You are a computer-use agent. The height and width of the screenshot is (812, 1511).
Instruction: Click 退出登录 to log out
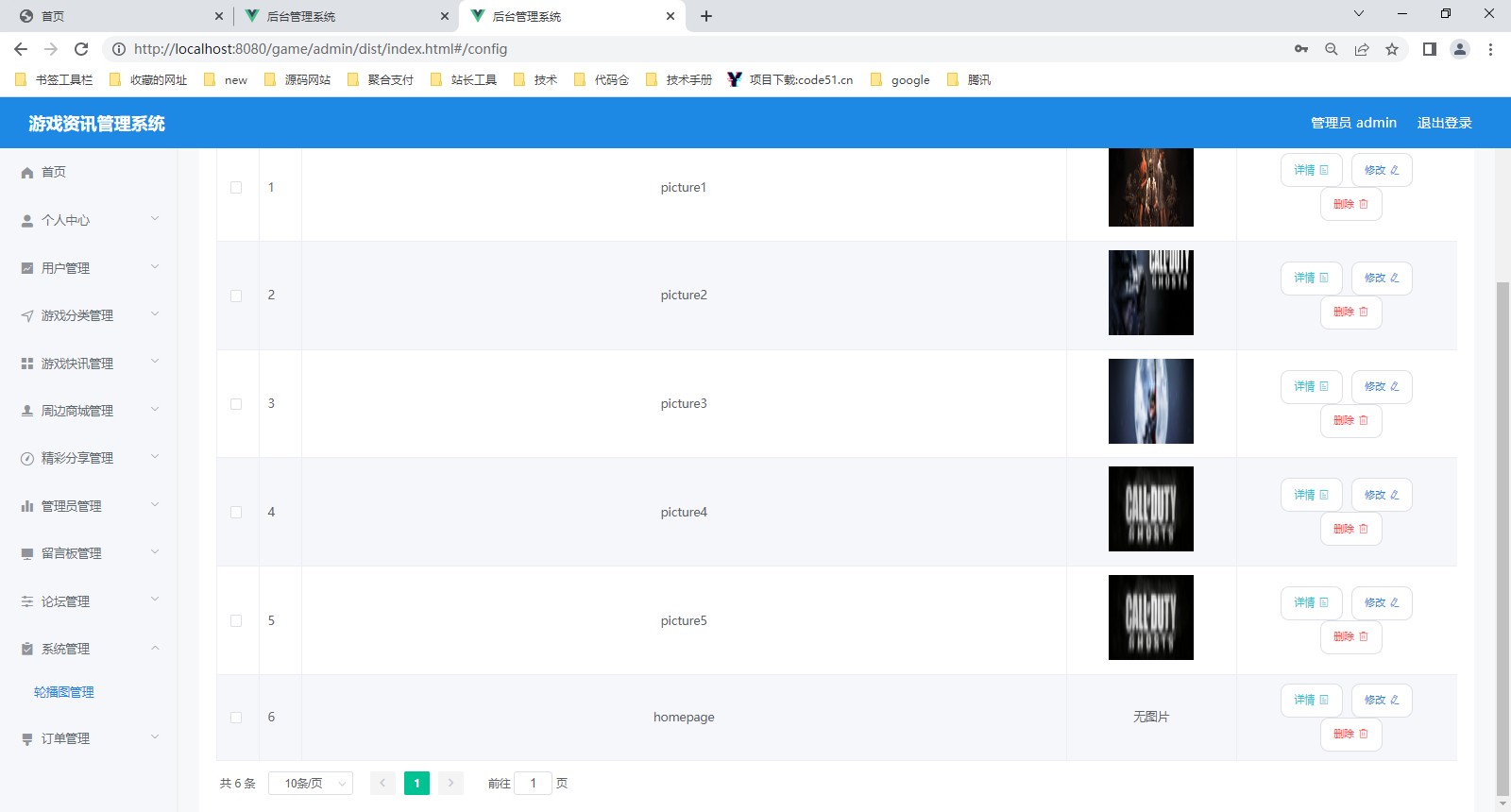[1444, 123]
